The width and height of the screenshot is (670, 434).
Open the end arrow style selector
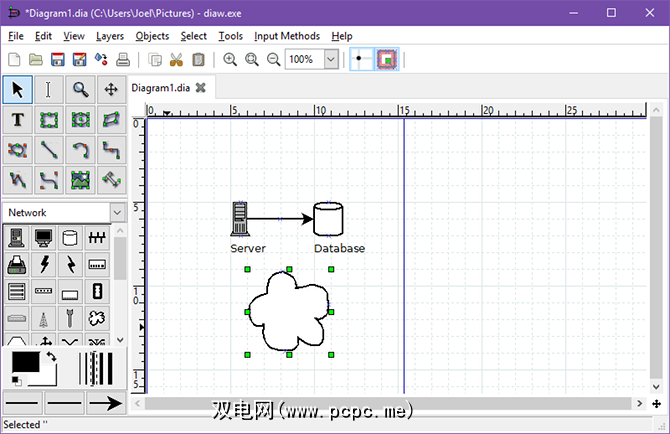click(105, 403)
